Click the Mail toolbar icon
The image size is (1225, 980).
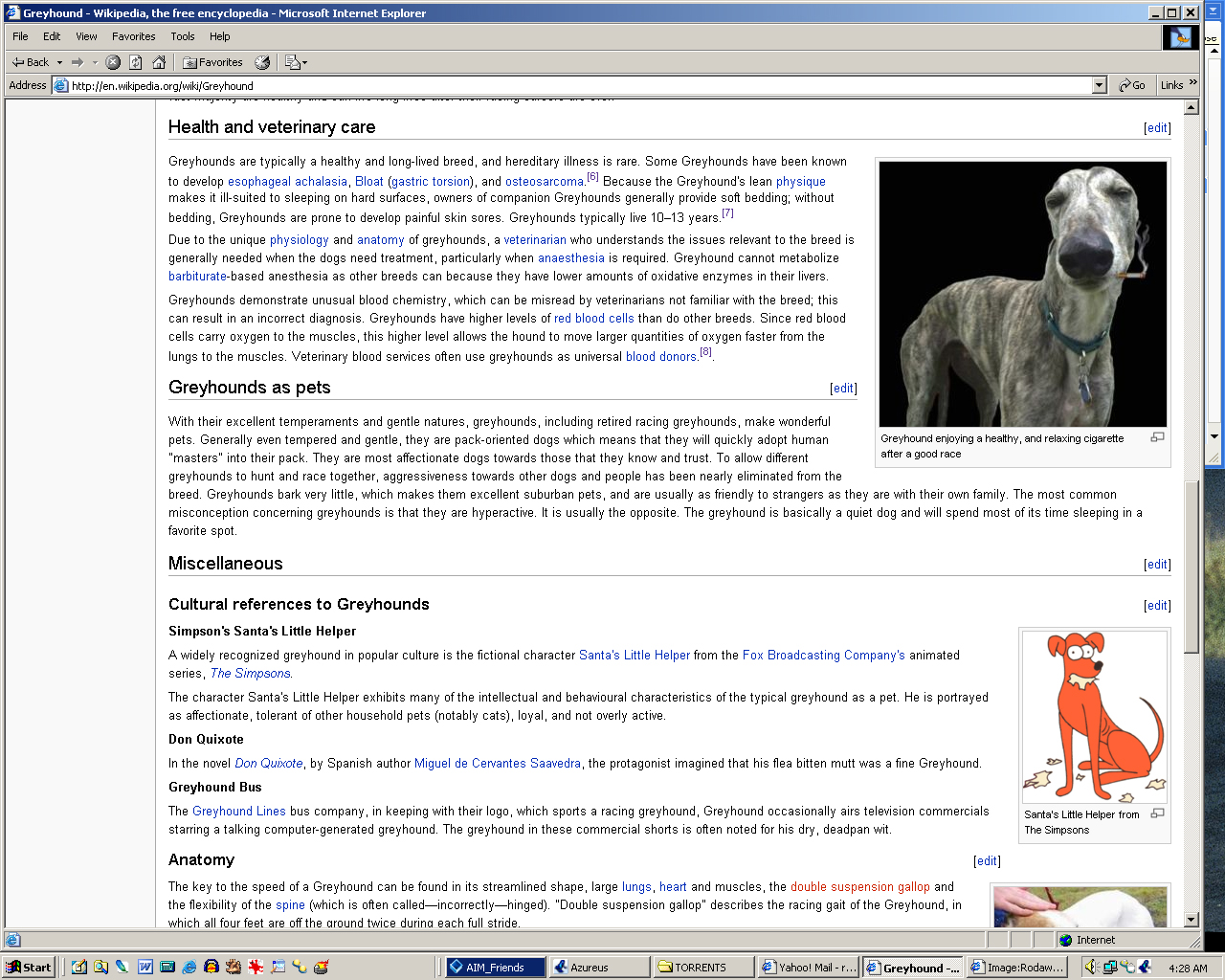[292, 62]
